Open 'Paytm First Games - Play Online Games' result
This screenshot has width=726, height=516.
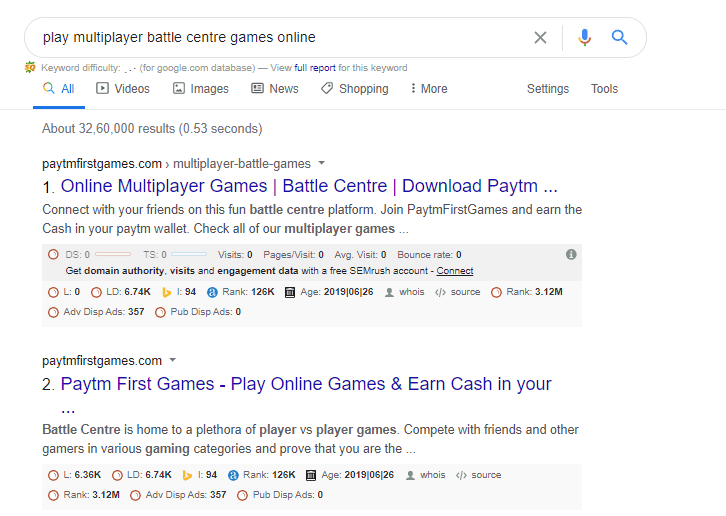click(x=306, y=384)
